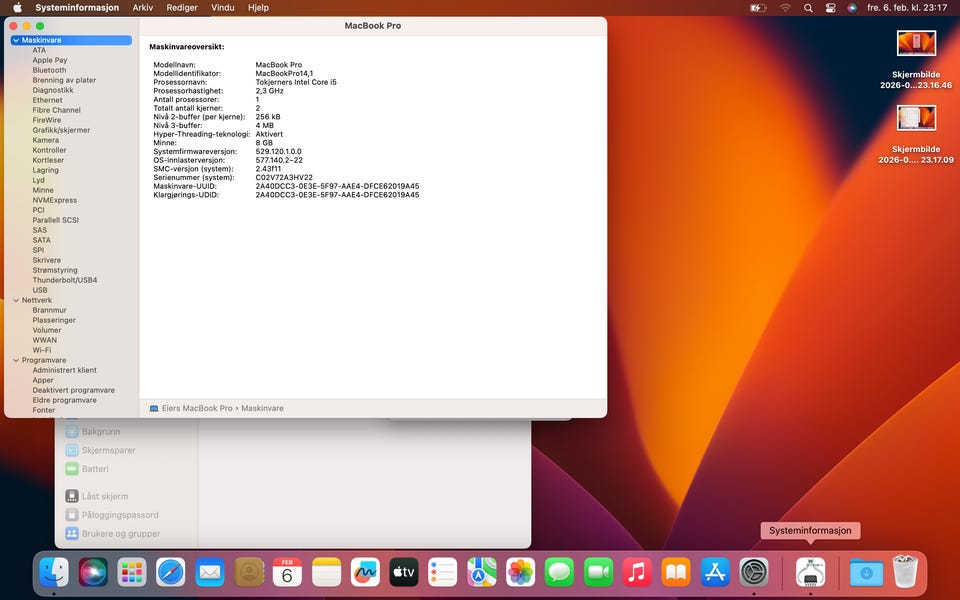Screen dimensions: 960x600
Task: Open Finder from the Dock
Action: coord(54,572)
